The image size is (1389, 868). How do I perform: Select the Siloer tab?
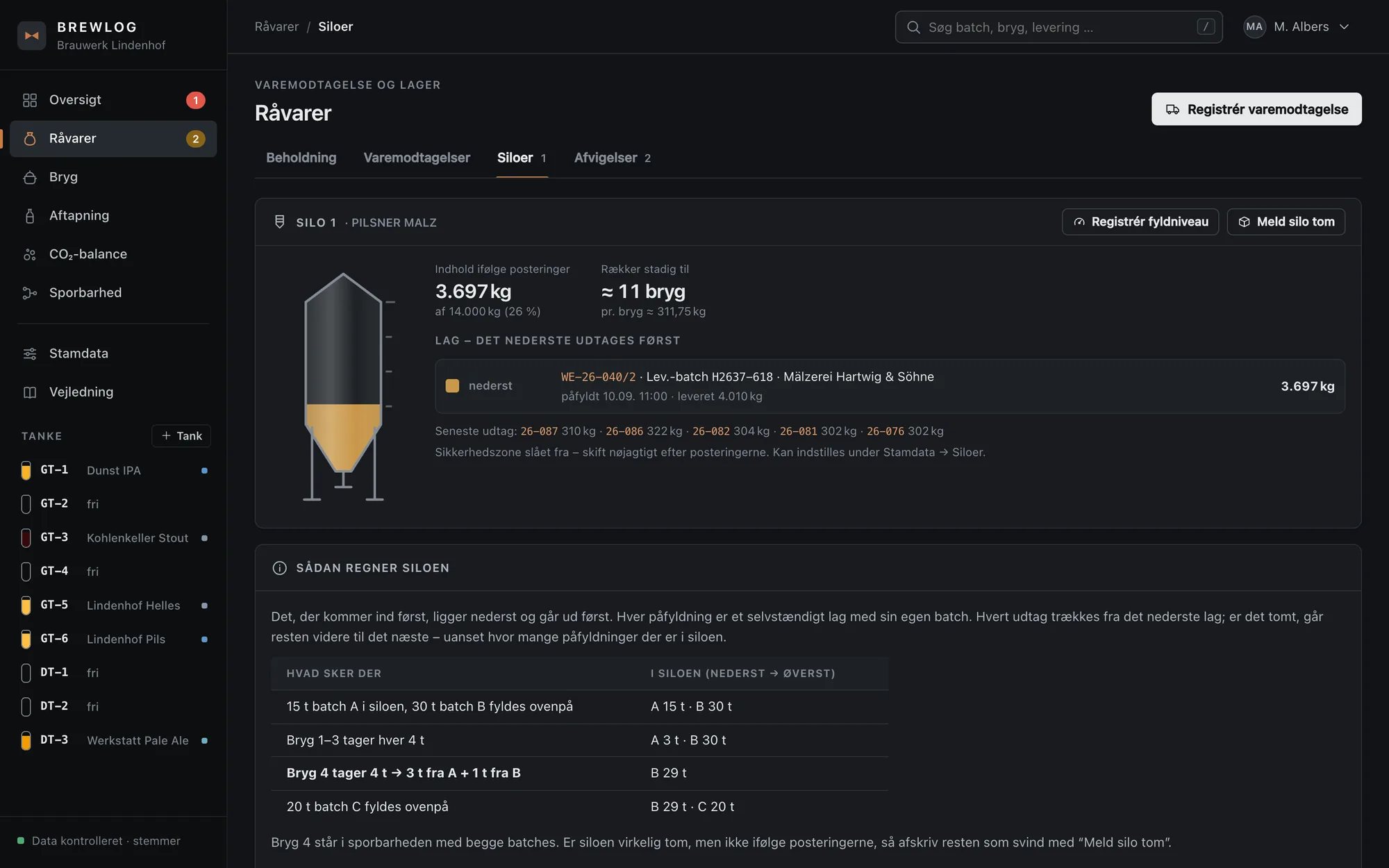click(522, 158)
